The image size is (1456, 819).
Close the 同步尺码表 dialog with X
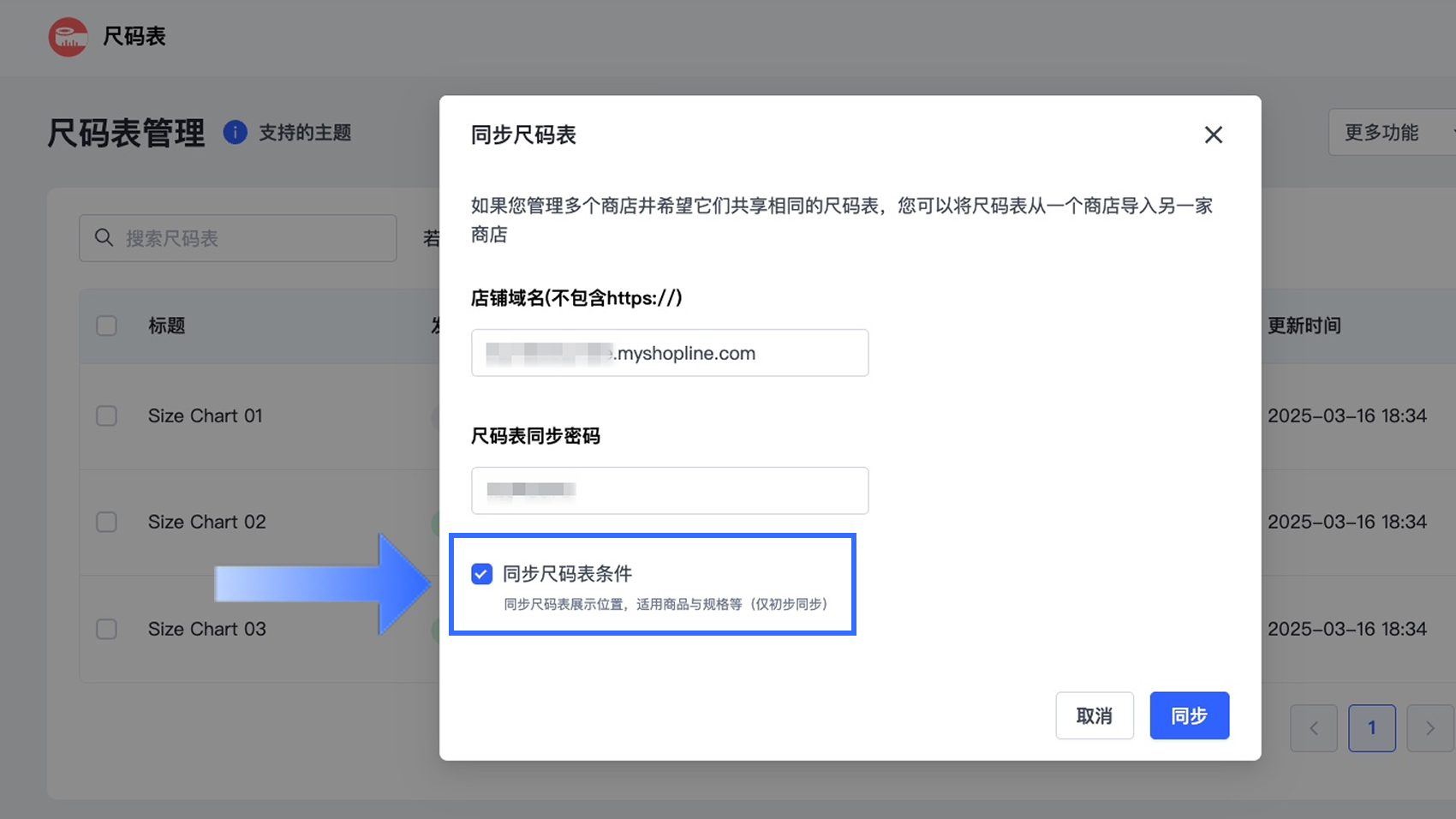1213,135
